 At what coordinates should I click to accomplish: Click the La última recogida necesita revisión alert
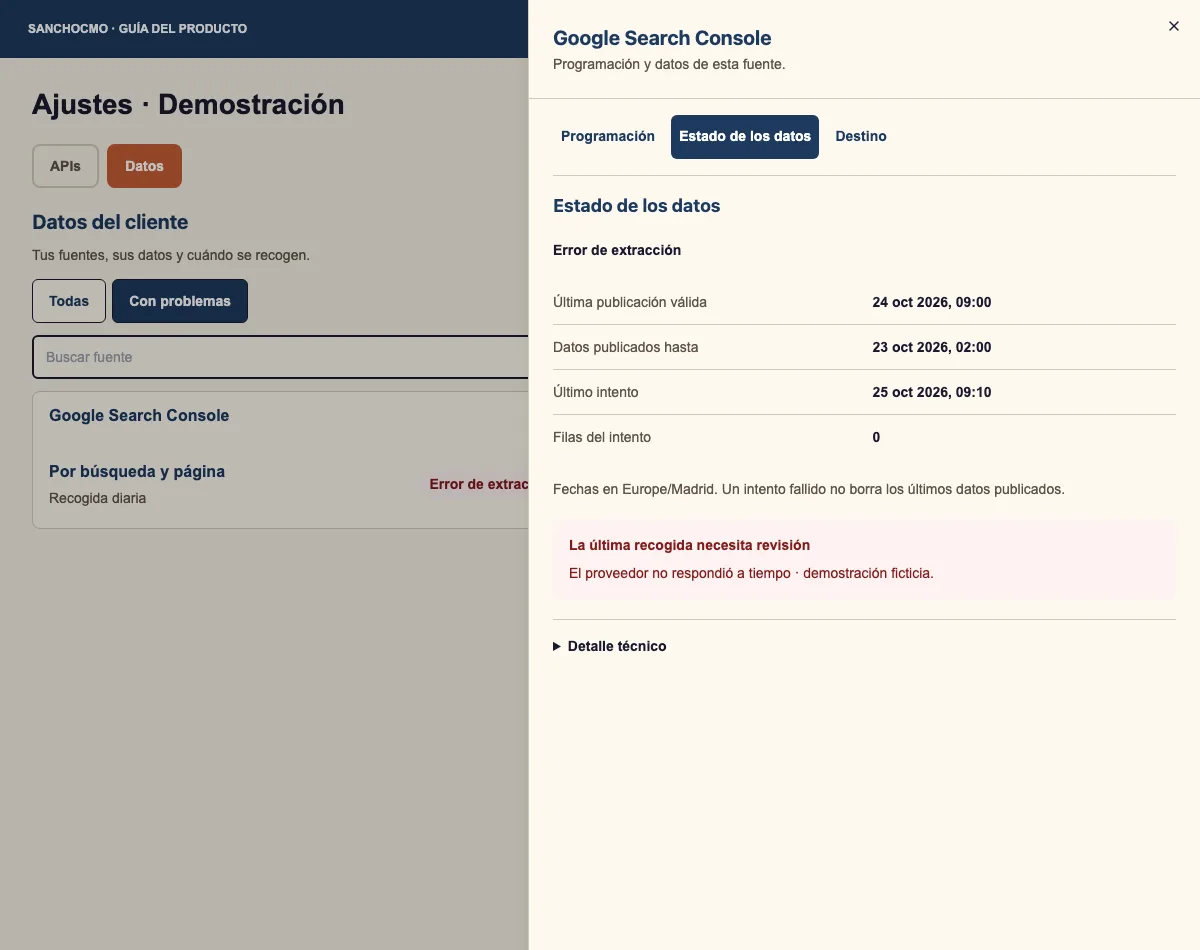864,560
